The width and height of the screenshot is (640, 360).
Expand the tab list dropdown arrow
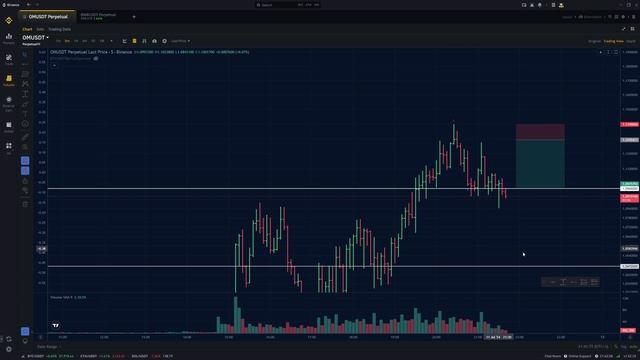pyautogui.click(x=134, y=17)
